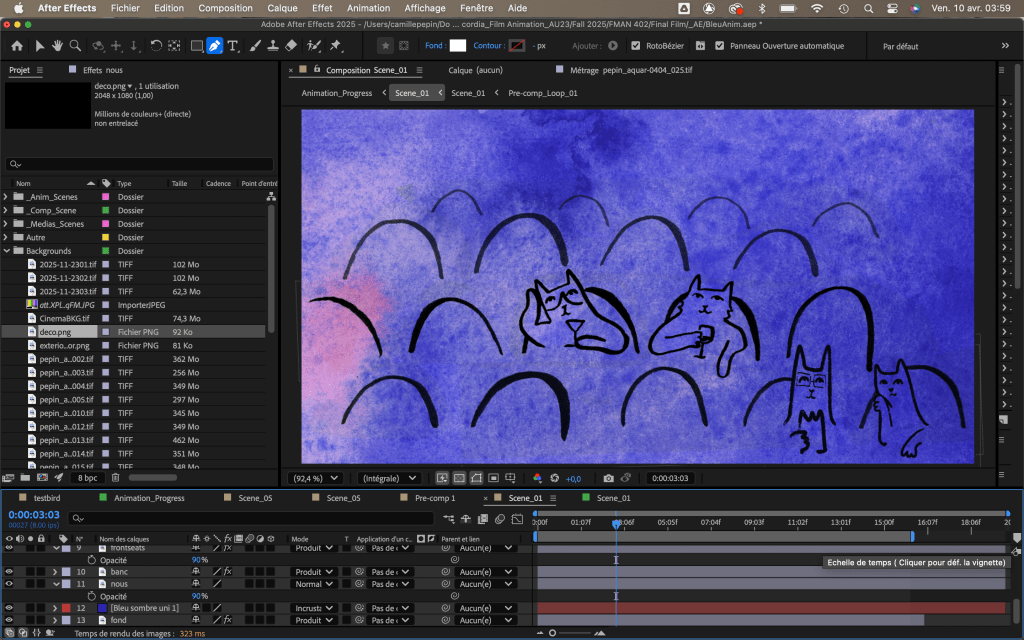Toggle Panneau Ouverture automatique checkbox
The width and height of the screenshot is (1024, 640).
pos(719,46)
